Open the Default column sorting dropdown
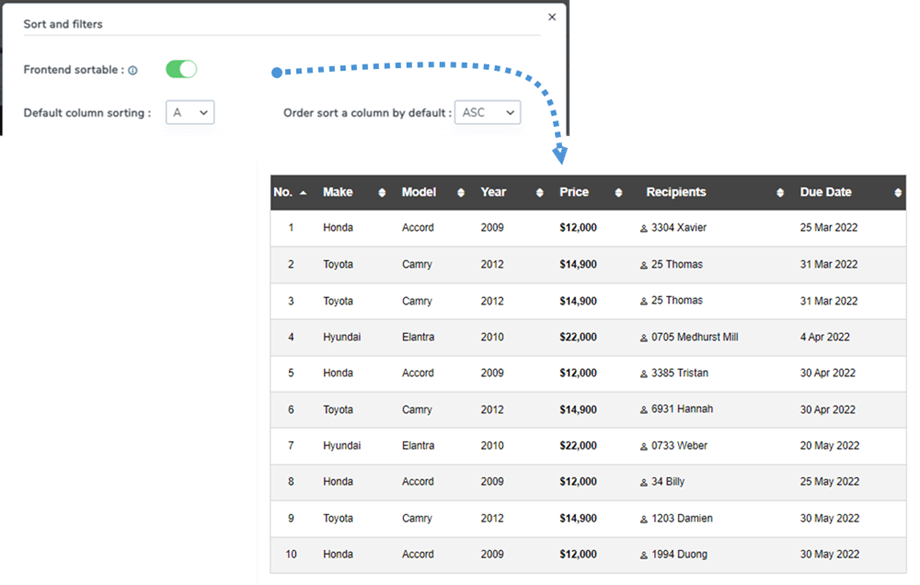This screenshot has height=585, width=920. click(190, 113)
